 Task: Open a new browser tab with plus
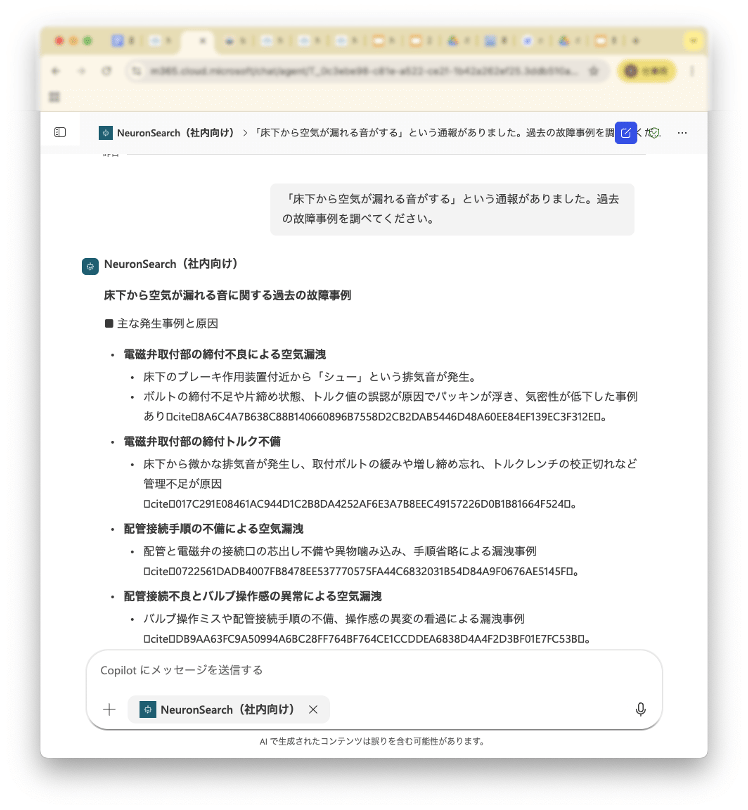pos(636,41)
